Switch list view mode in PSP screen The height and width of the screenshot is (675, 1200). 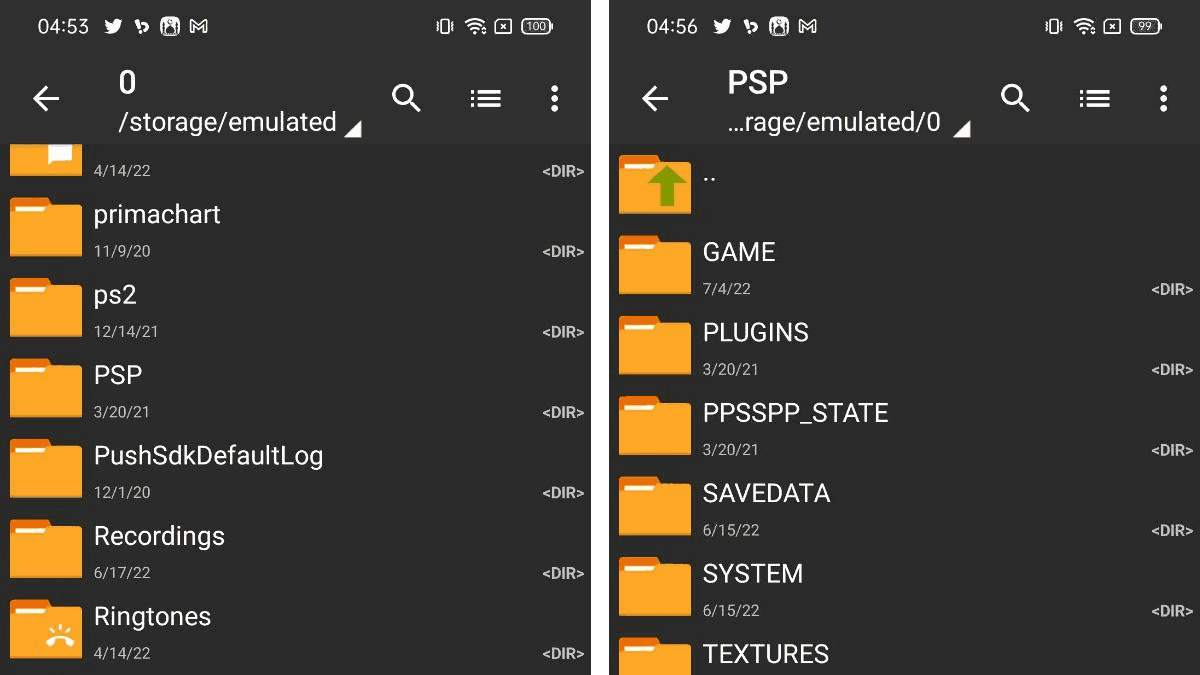pos(1094,98)
